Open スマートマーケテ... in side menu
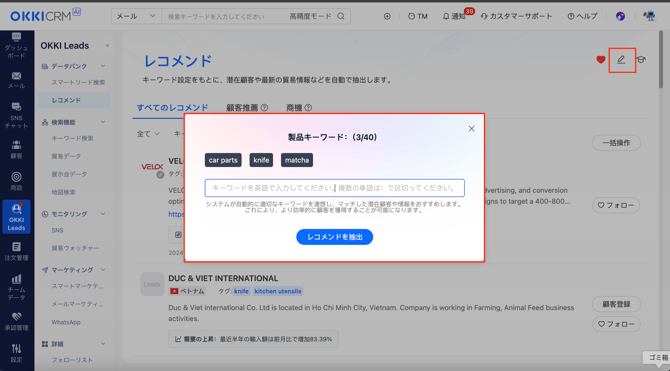The height and width of the screenshot is (371, 670). point(77,286)
